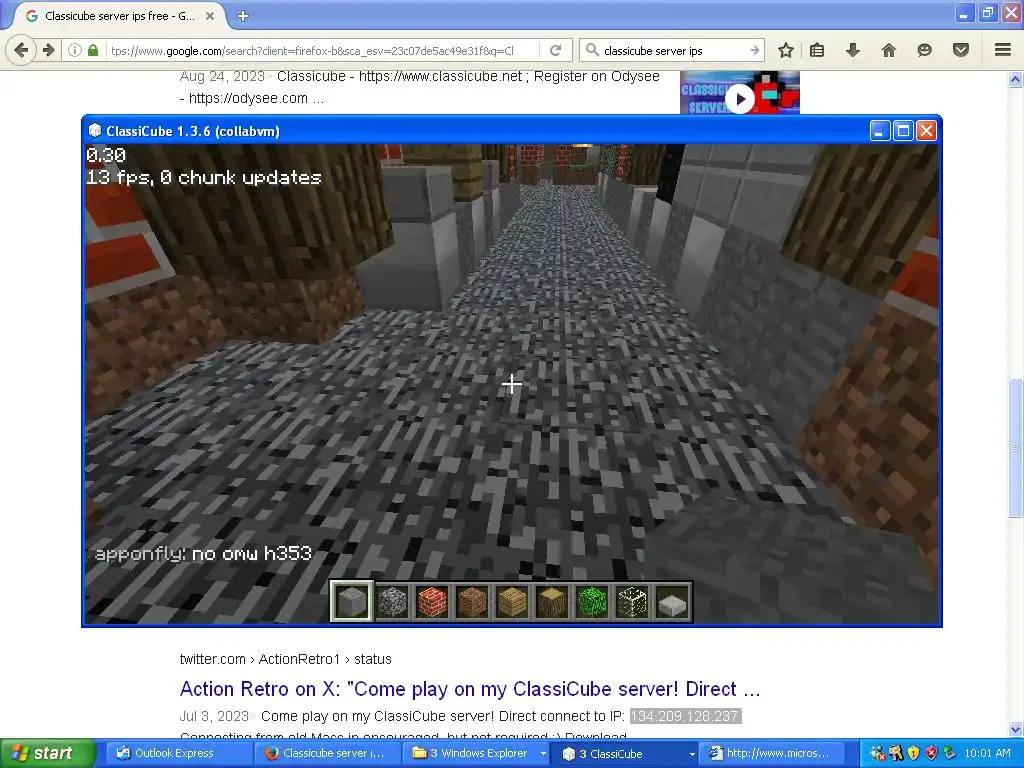
Task: Click page scrollbar down arrow
Action: click(1015, 729)
